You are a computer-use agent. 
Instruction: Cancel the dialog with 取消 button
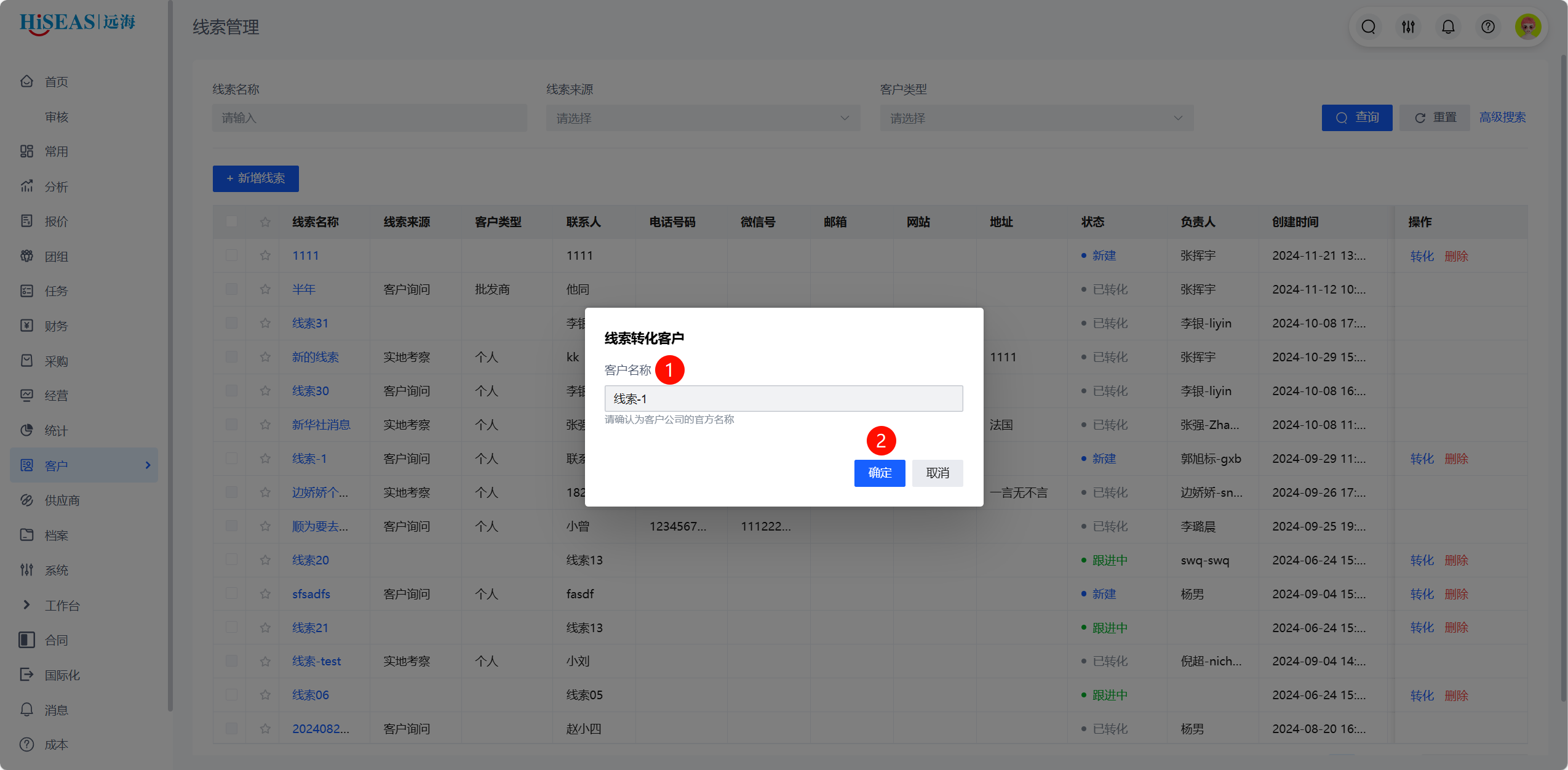coord(937,473)
